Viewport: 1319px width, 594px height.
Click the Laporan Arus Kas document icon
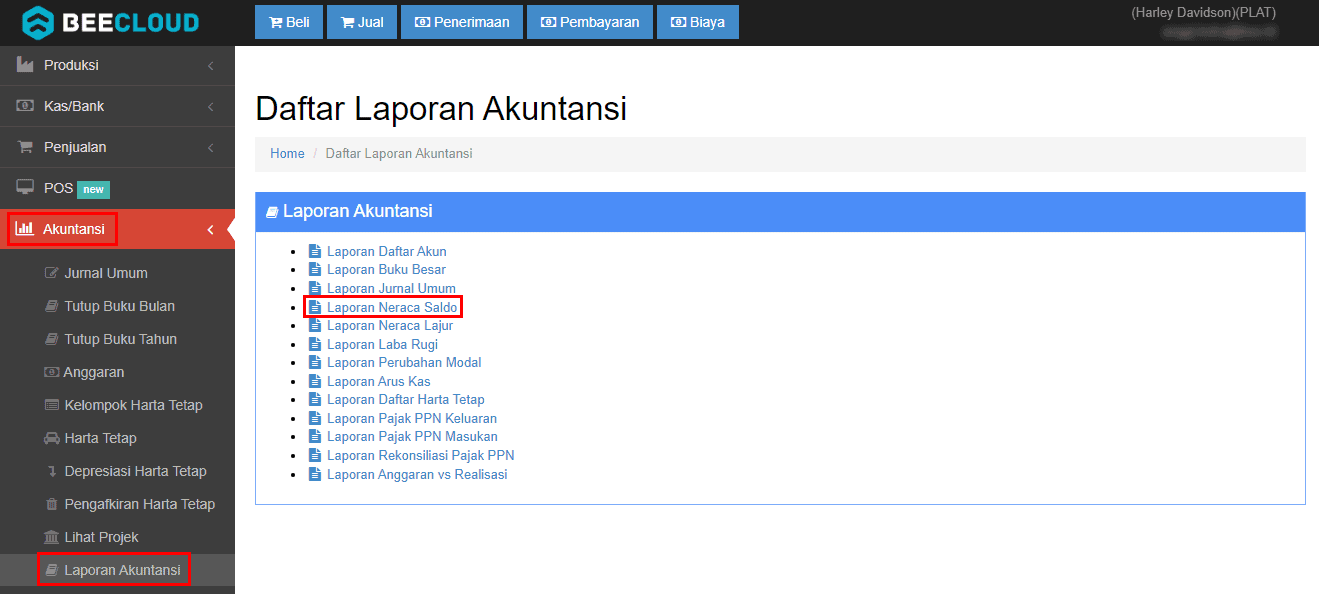(x=315, y=381)
